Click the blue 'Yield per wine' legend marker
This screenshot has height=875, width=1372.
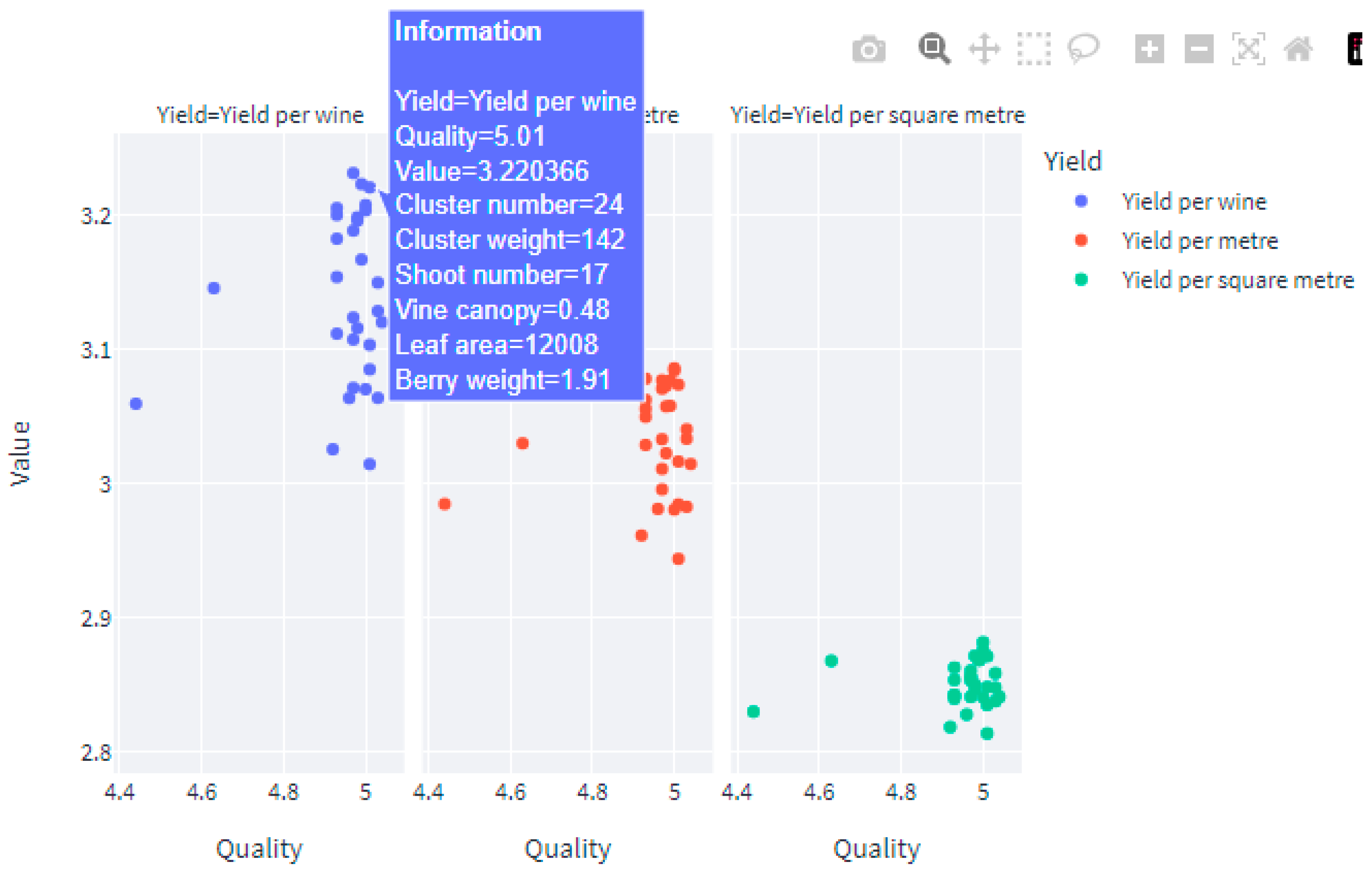point(1081,201)
